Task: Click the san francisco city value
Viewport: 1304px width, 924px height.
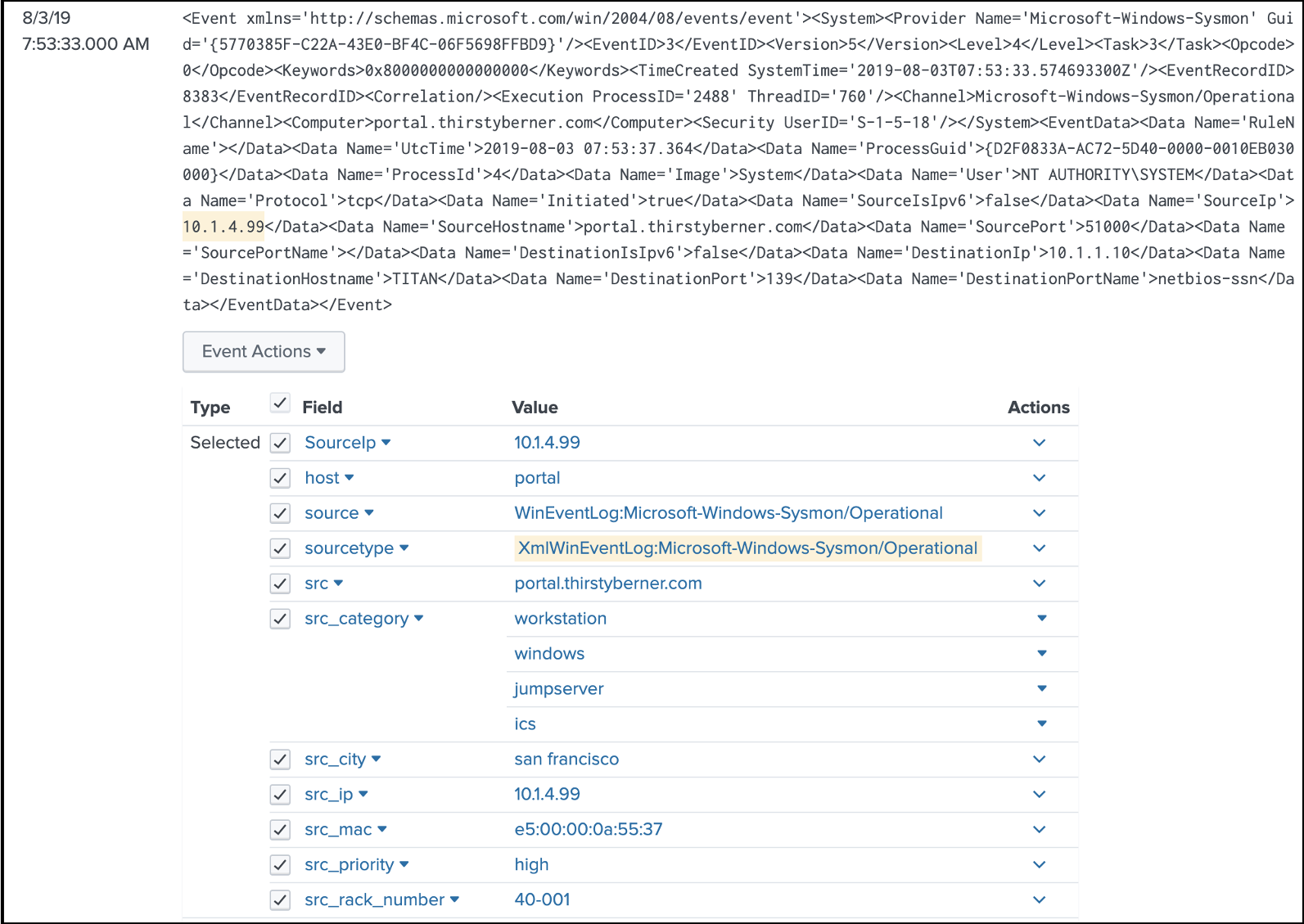Action: click(566, 759)
